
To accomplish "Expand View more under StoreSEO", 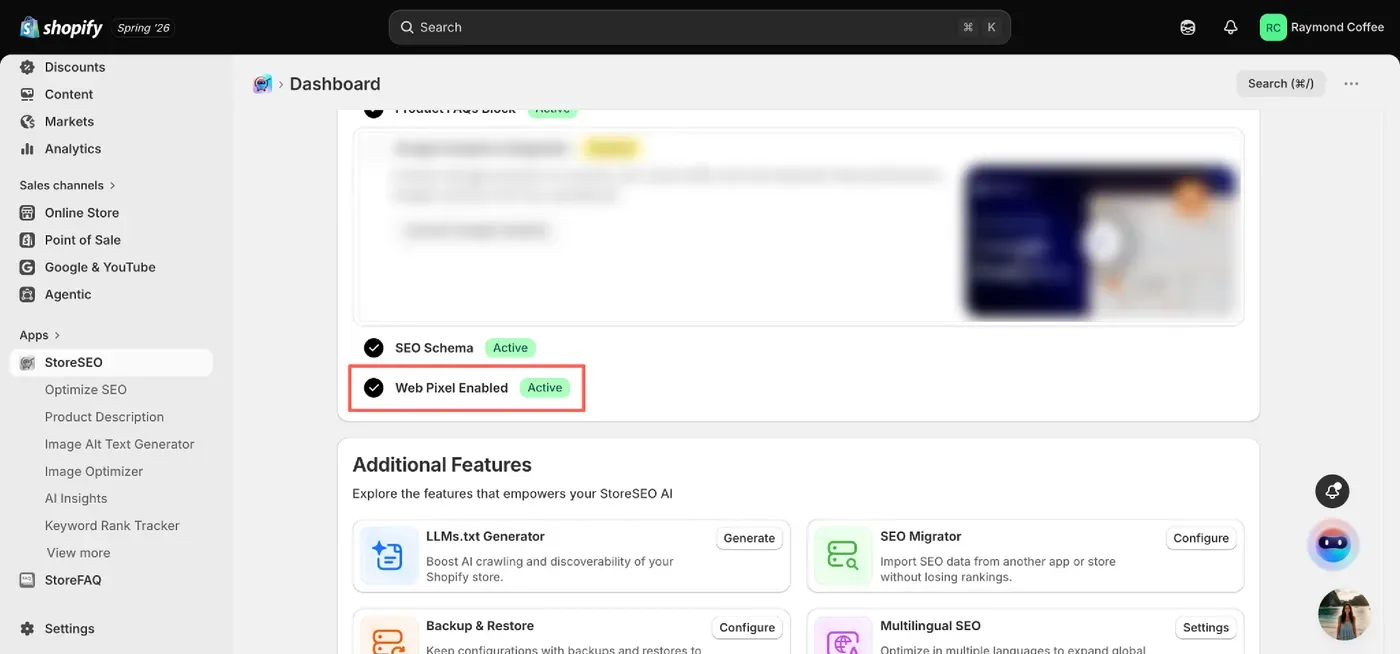I will tap(78, 553).
